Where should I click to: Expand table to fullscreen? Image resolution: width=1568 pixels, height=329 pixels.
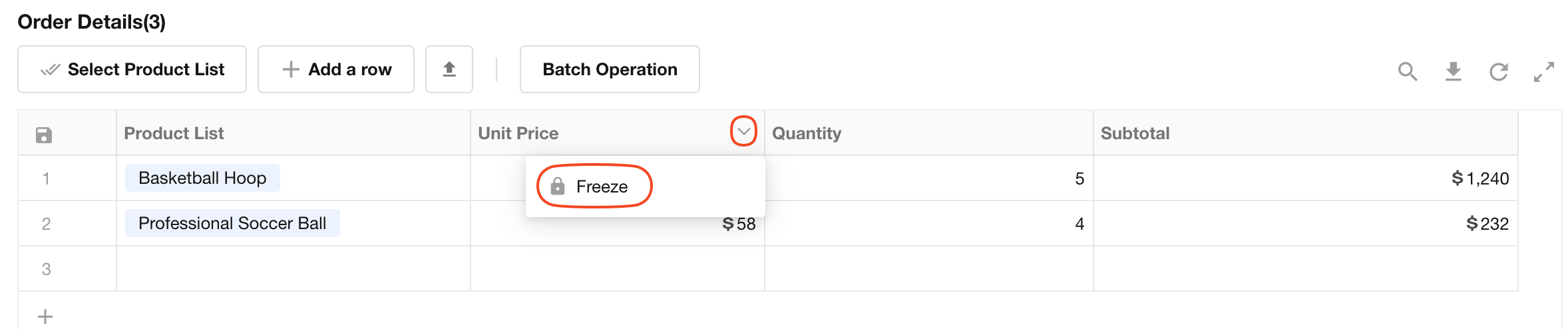click(1544, 71)
